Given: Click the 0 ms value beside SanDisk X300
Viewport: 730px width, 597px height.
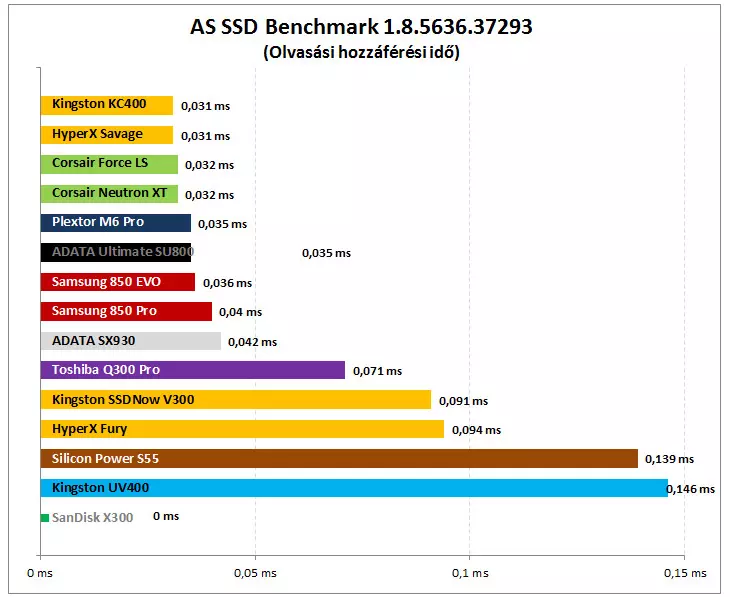Looking at the screenshot, I should [x=166, y=516].
